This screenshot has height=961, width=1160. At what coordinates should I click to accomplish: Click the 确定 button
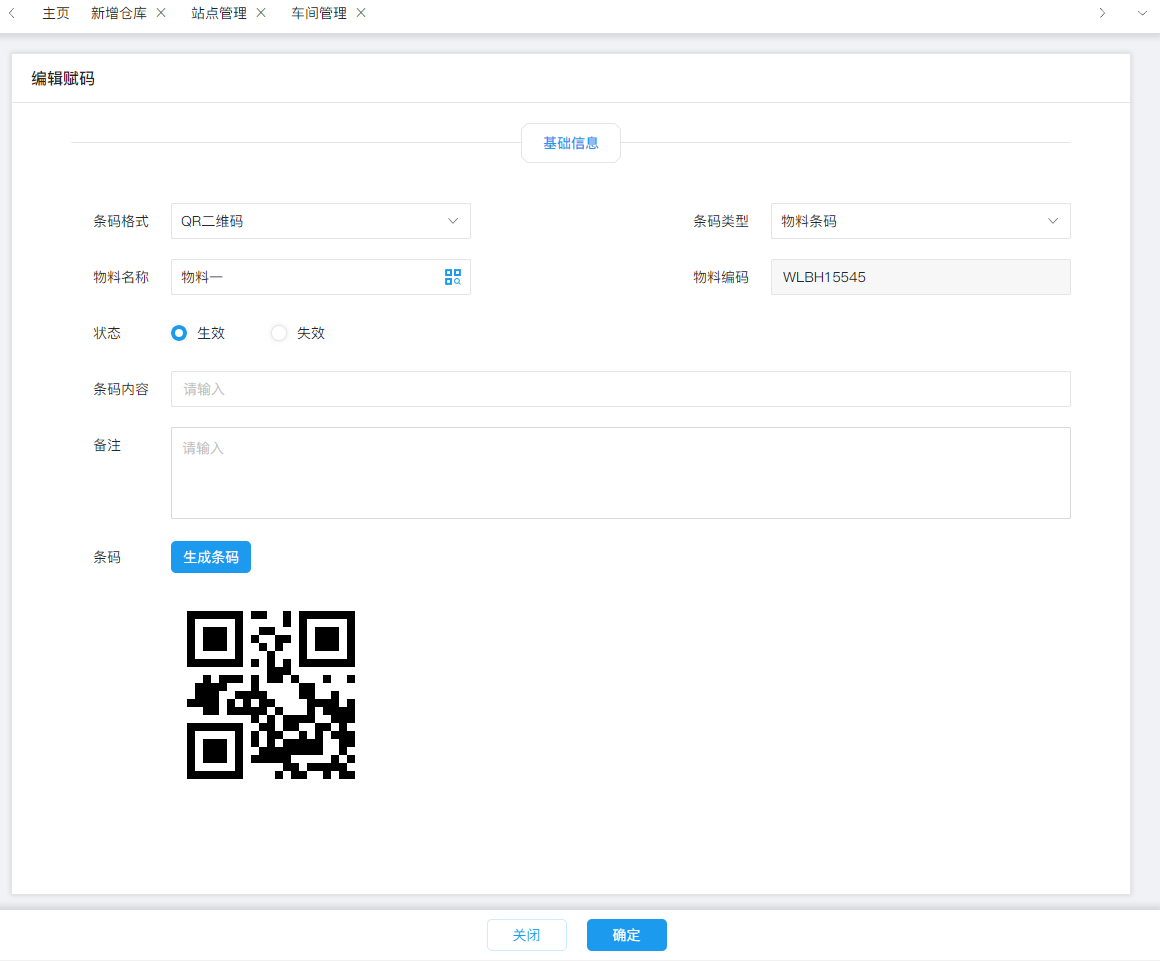point(627,935)
